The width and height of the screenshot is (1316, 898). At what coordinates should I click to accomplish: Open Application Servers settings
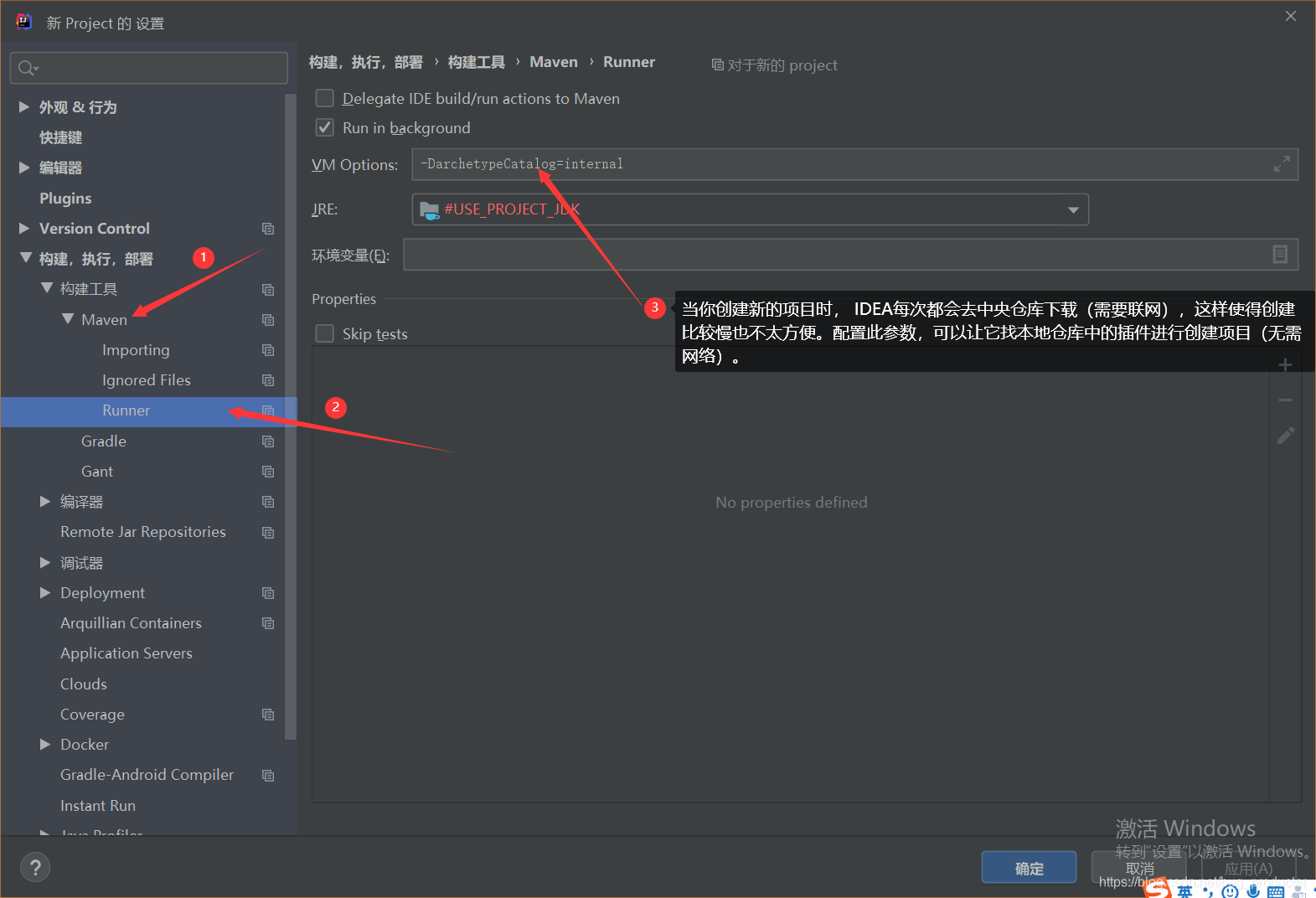[126, 653]
